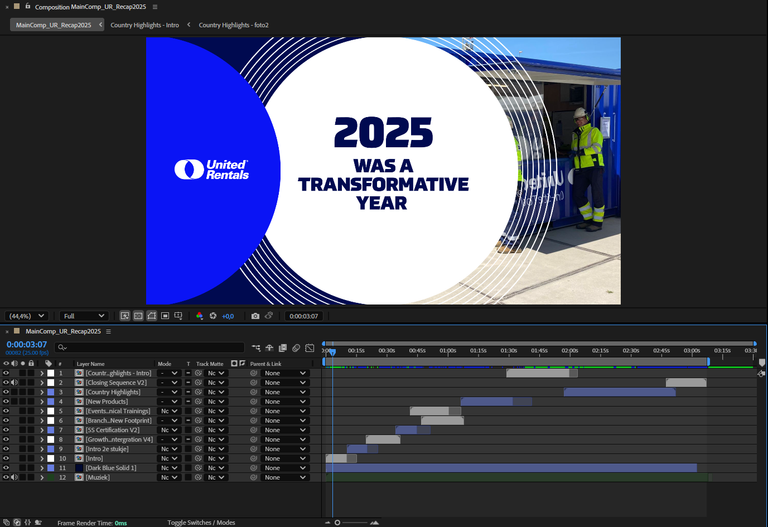Enable the motion blur timeline icon
This screenshot has height=527, width=768.
click(295, 347)
